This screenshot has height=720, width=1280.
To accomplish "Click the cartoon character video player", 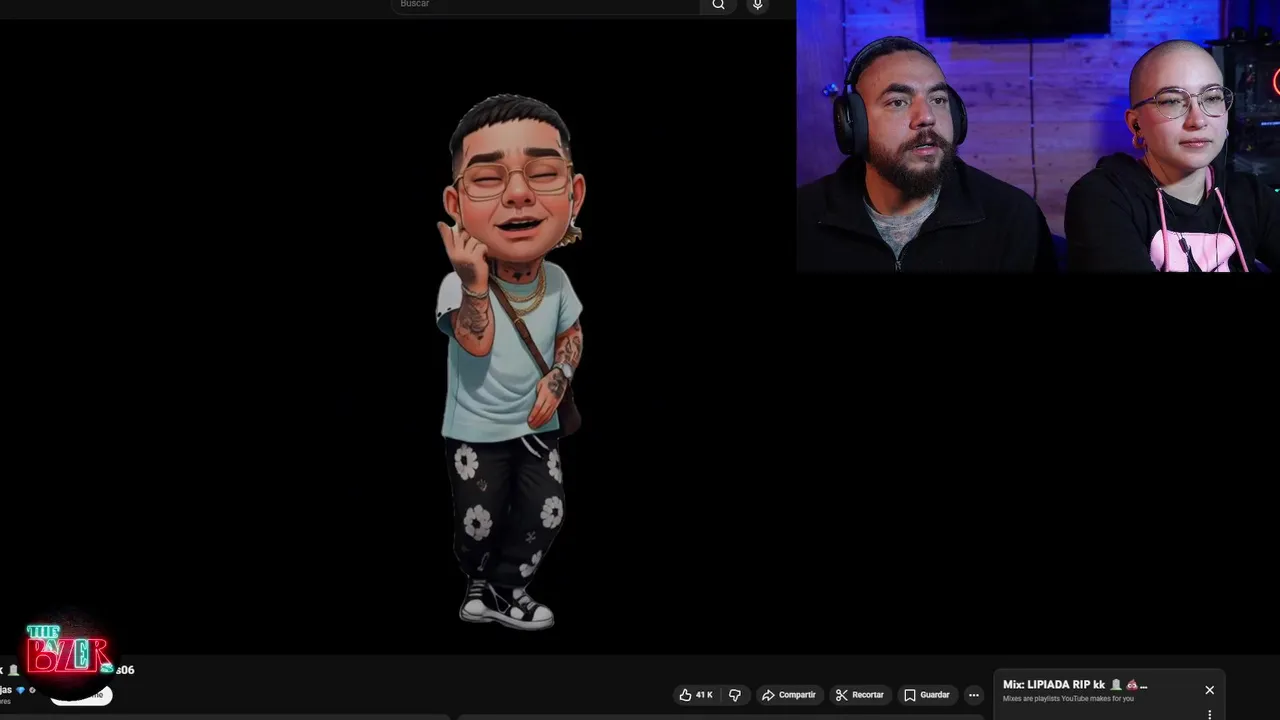I will (x=398, y=336).
